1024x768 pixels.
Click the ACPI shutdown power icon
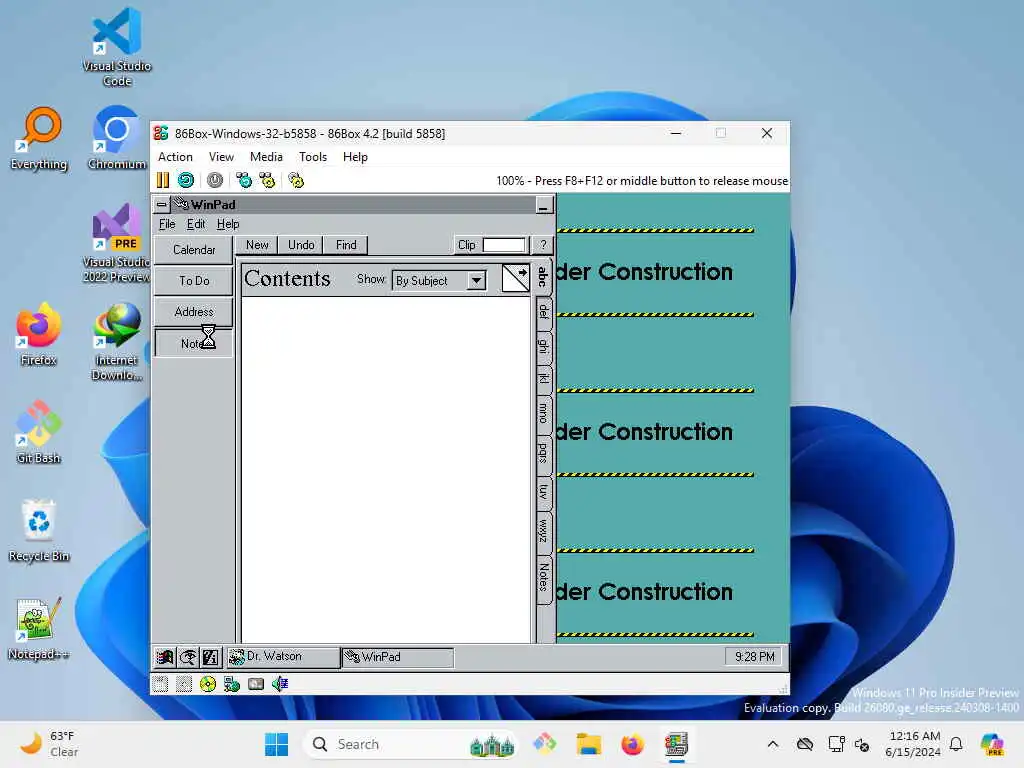click(215, 180)
